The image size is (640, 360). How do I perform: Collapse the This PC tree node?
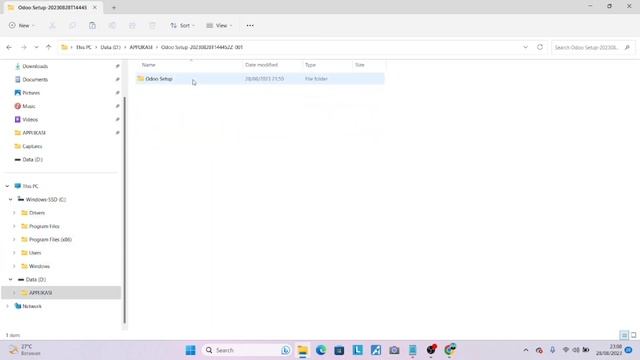[7, 186]
